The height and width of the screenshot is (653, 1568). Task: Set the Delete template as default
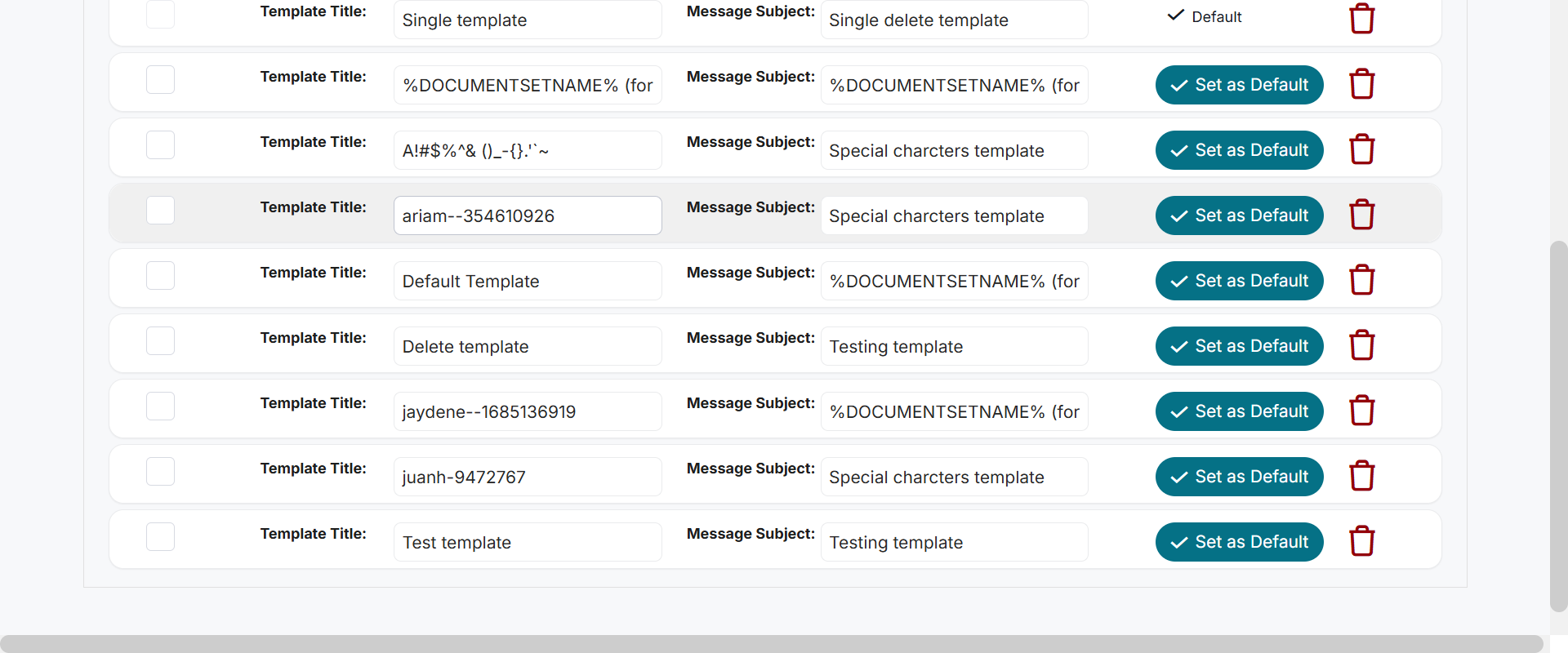[x=1239, y=346]
